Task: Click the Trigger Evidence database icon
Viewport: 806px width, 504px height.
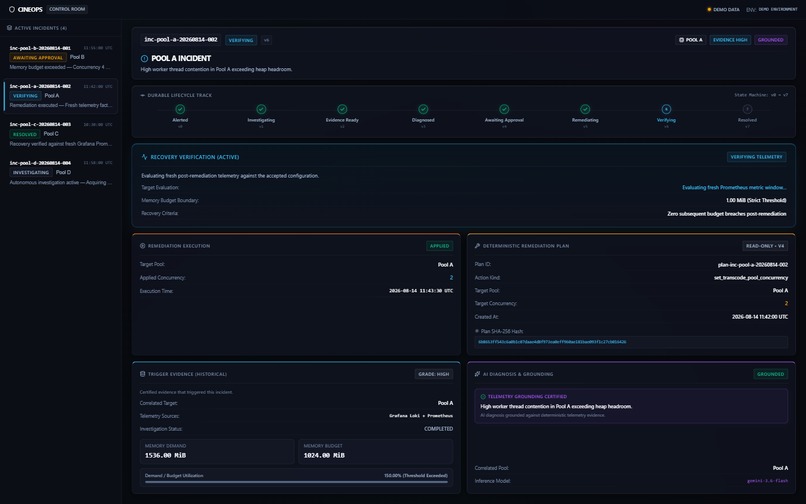Action: [x=142, y=374]
